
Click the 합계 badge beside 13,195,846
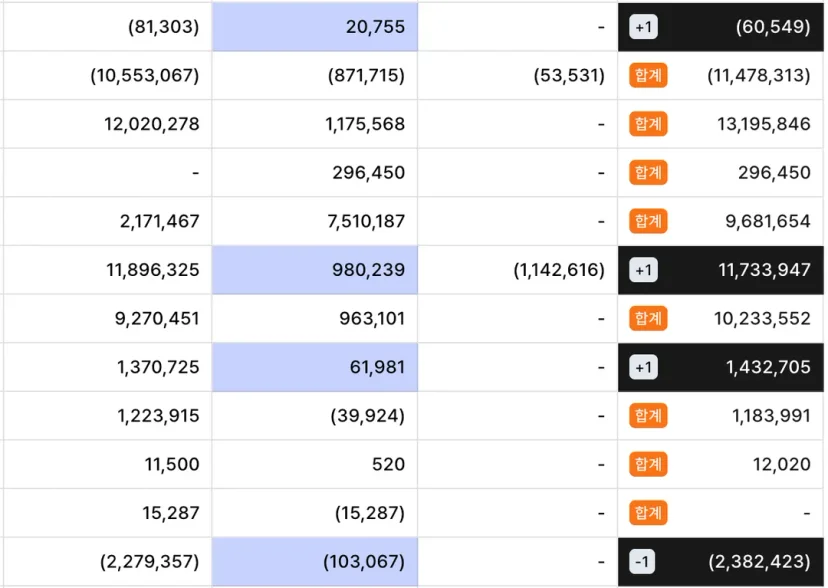coord(648,124)
